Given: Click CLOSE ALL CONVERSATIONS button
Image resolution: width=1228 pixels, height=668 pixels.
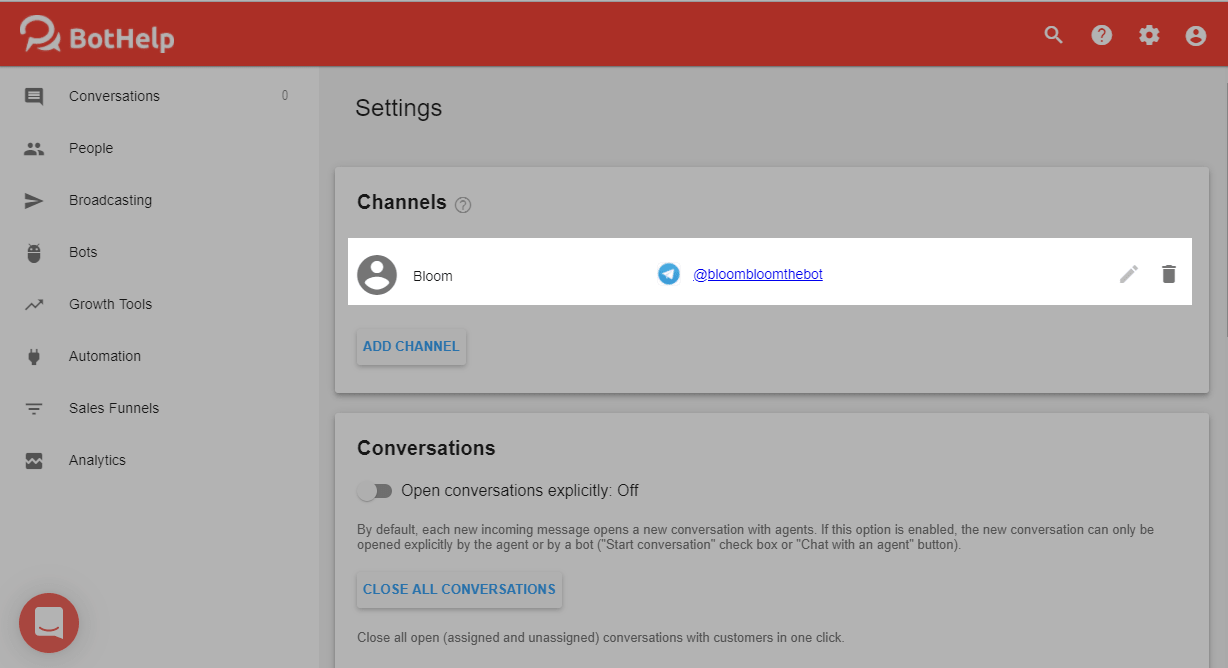Looking at the screenshot, I should [459, 590].
